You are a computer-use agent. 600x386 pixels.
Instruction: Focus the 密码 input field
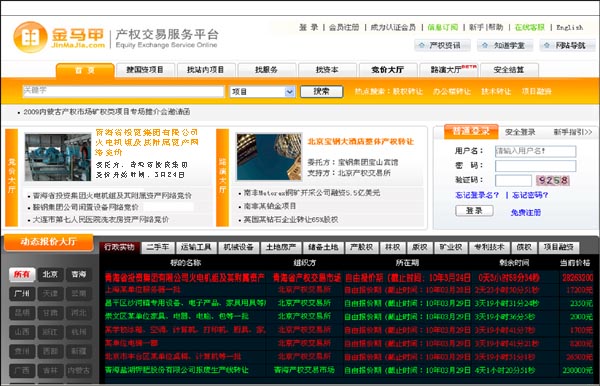[x=535, y=166]
